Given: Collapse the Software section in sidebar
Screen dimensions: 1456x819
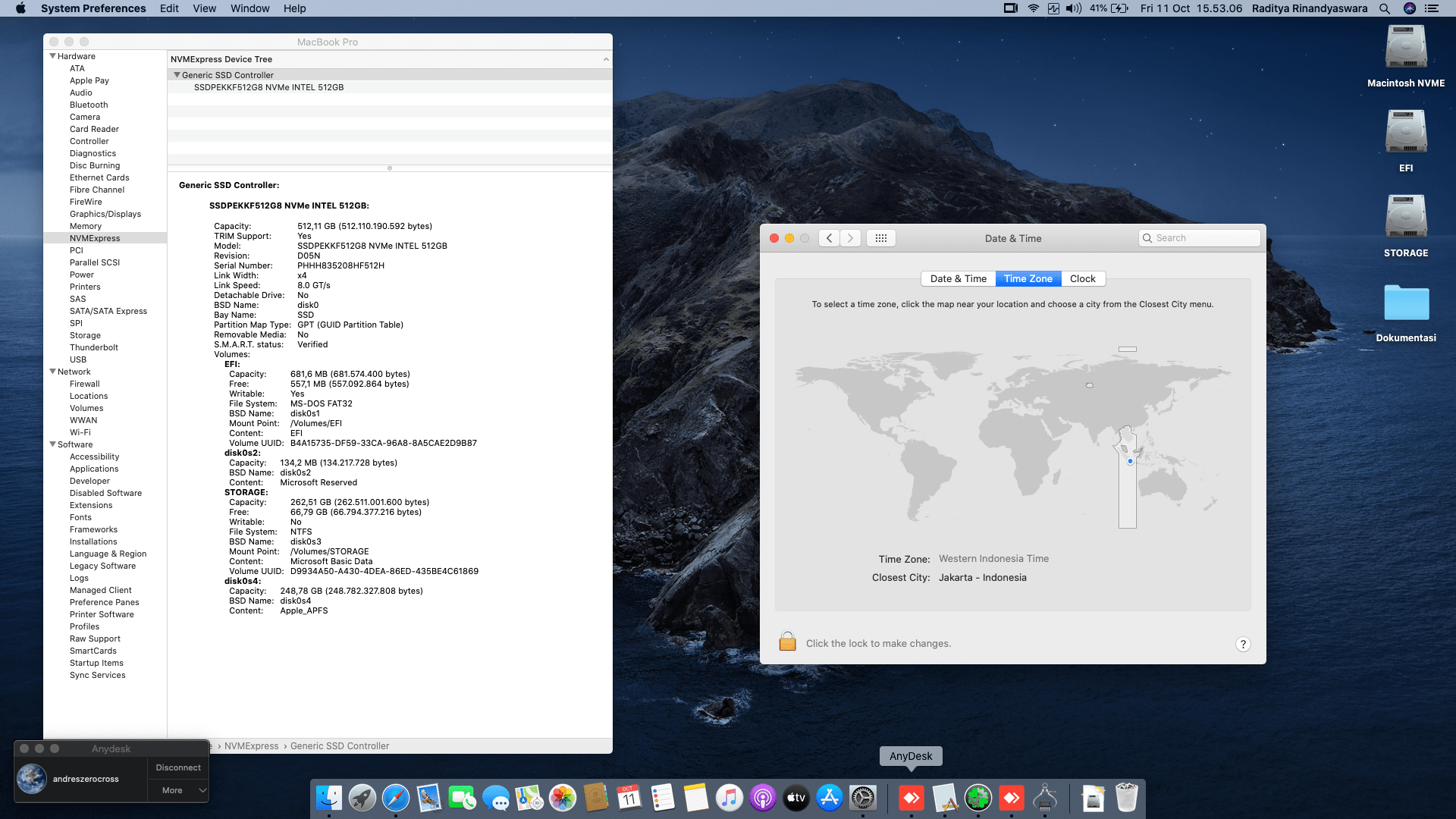Looking at the screenshot, I should pos(52,444).
